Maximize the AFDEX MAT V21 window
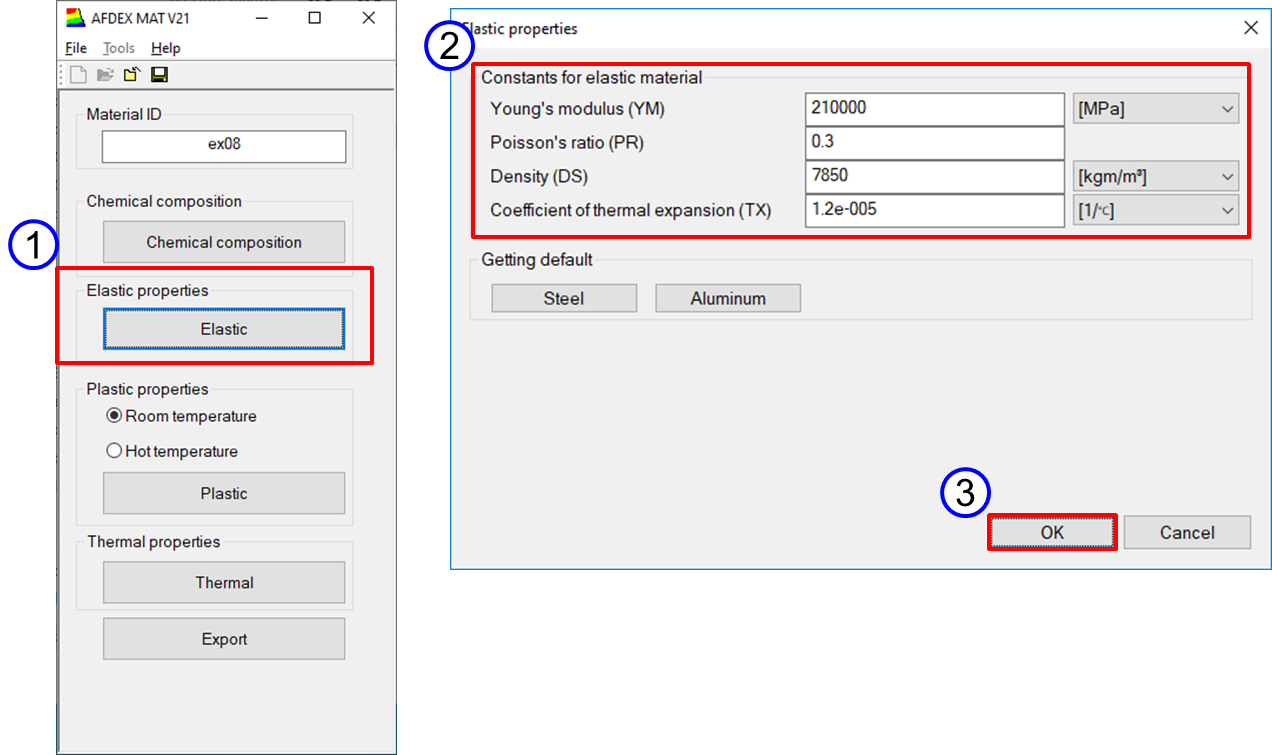This screenshot has height=755, width=1272. click(314, 18)
